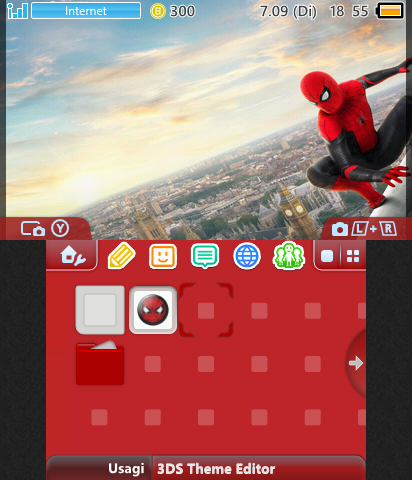The height and width of the screenshot is (480, 412).
Task: Click the signal strength icon
Action: (x=17, y=11)
